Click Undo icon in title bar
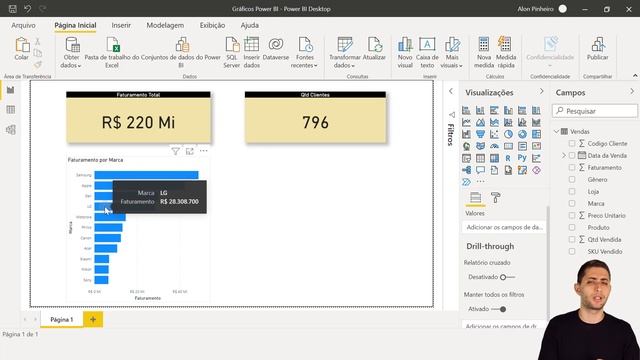Image resolution: width=640 pixels, height=360 pixels. pos(27,9)
